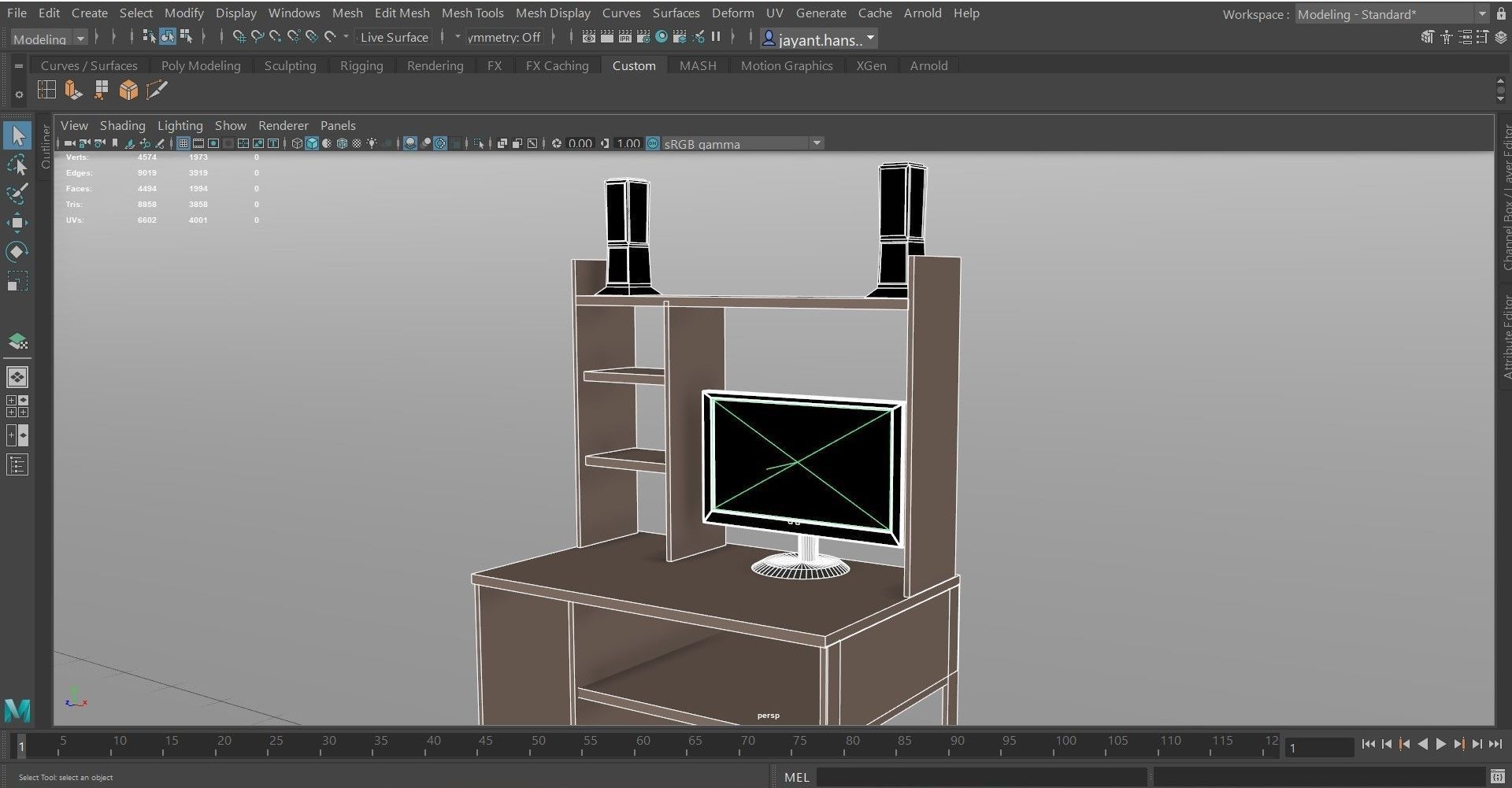Click the UV grid shelf icon
Image resolution: width=1512 pixels, height=788 pixels.
(x=47, y=90)
